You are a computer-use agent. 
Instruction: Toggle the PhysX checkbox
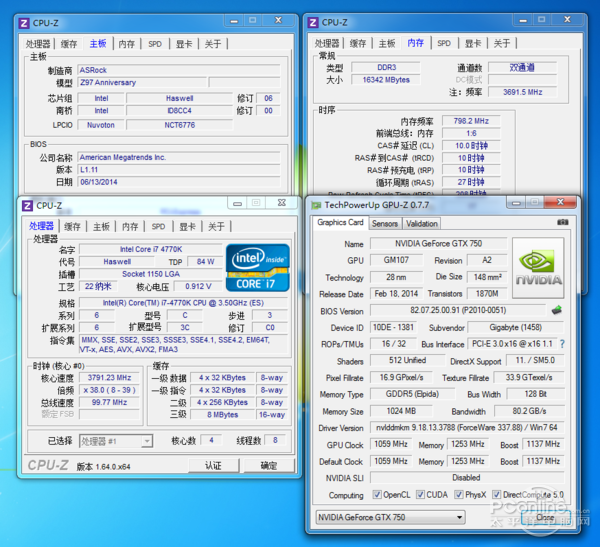[x=461, y=495]
